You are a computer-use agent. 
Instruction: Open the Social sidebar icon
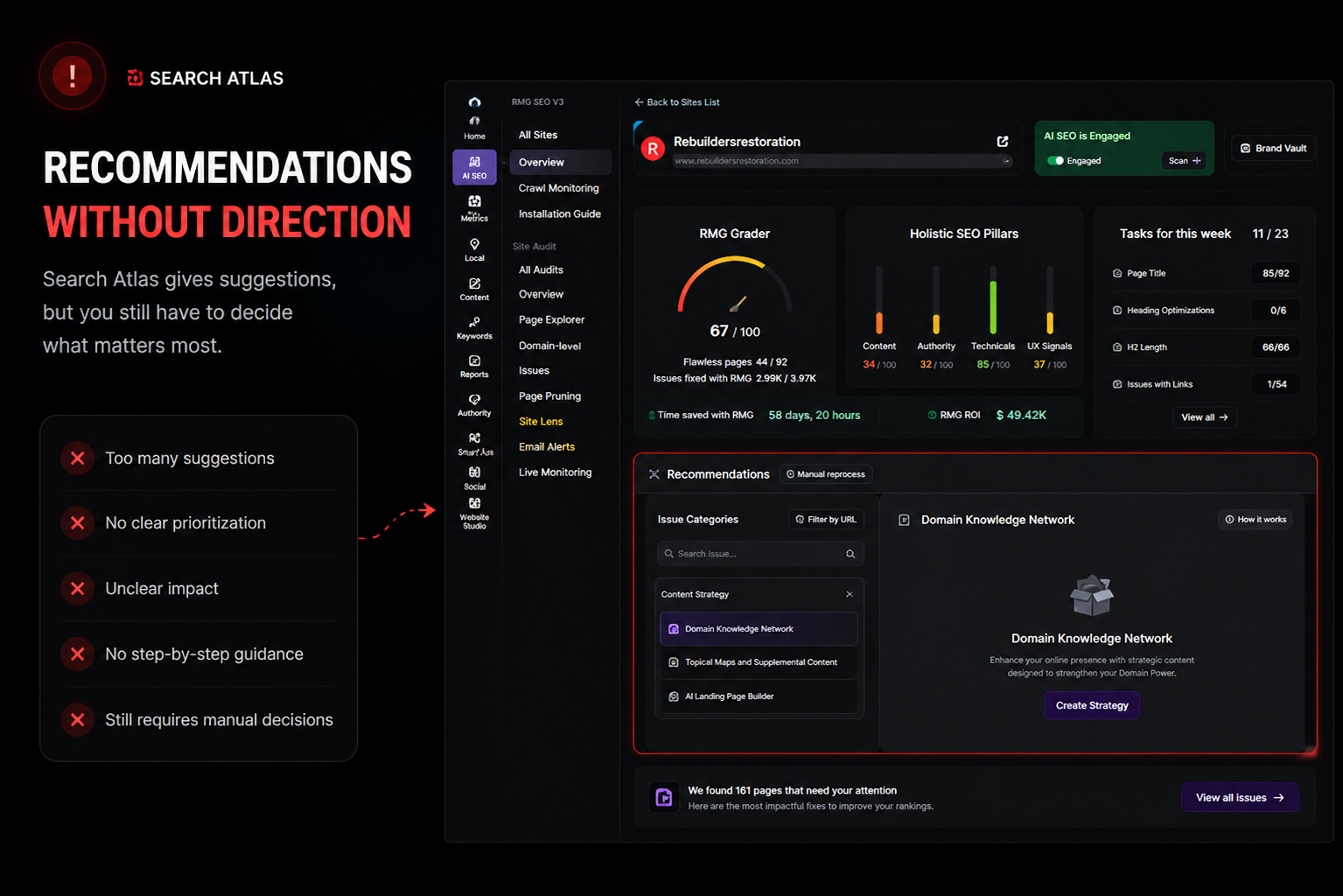pyautogui.click(x=474, y=478)
